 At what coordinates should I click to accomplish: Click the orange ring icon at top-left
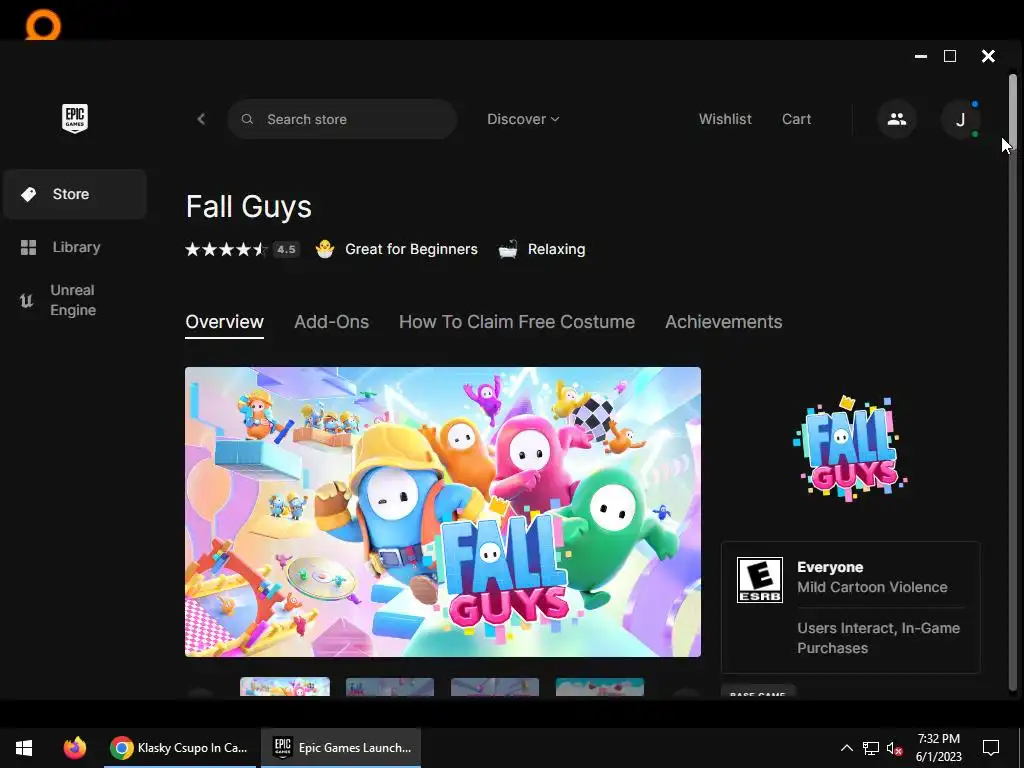point(43,26)
